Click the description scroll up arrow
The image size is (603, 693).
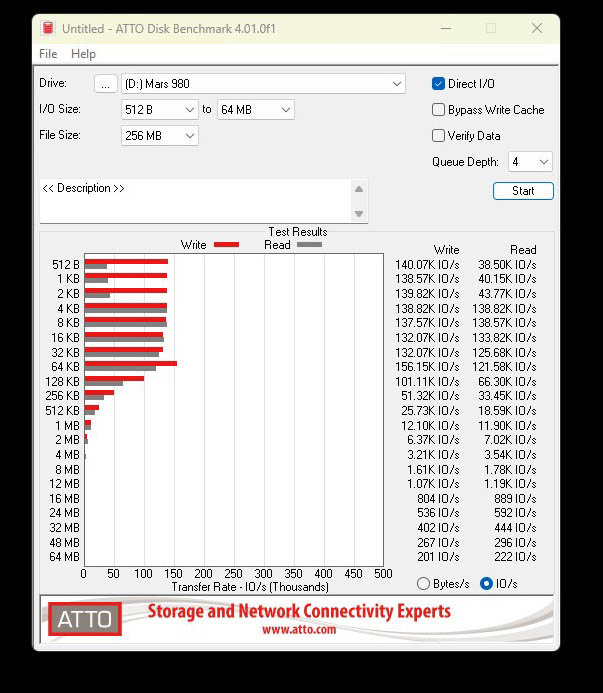pos(359,190)
